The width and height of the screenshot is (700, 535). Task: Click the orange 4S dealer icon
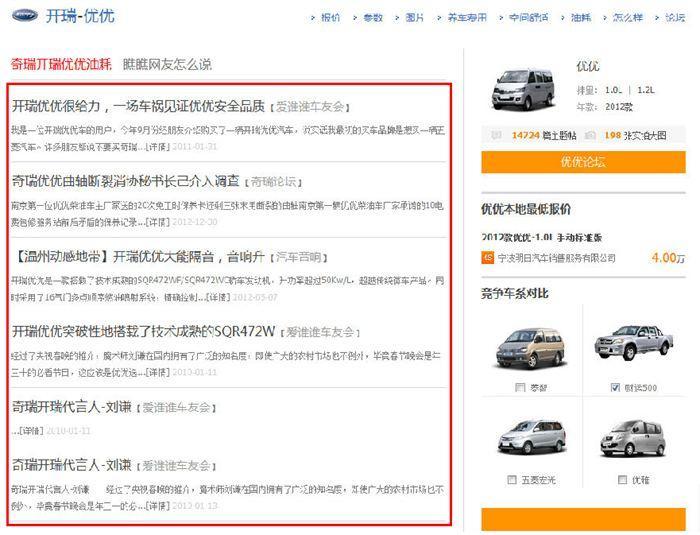click(488, 258)
